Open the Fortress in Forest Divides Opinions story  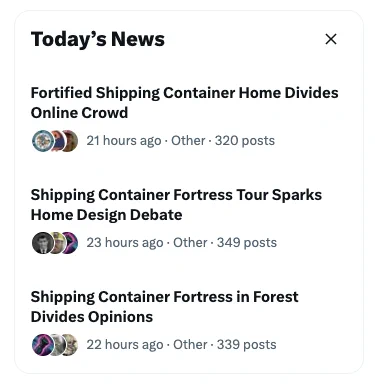click(164, 307)
